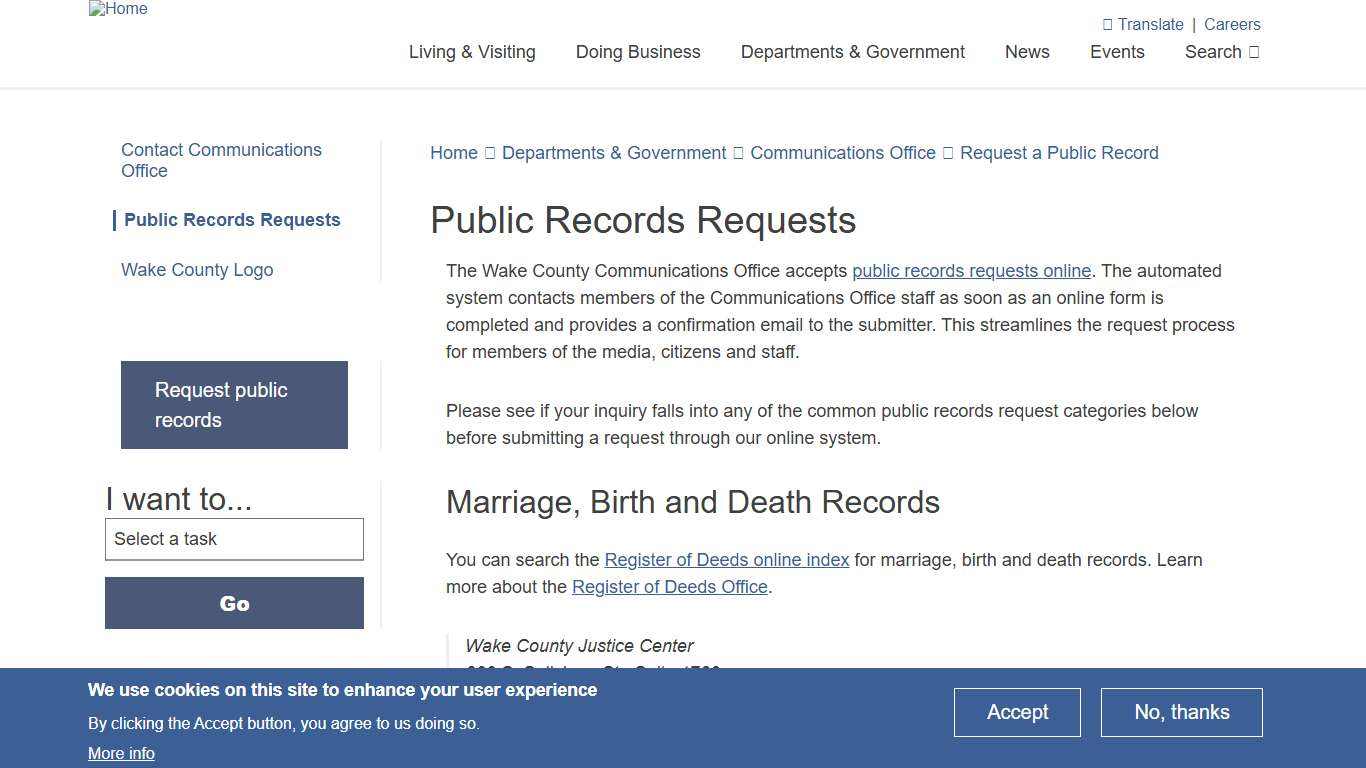This screenshot has width=1366, height=768.
Task: Open the Register of Deeds online index
Action: point(727,560)
